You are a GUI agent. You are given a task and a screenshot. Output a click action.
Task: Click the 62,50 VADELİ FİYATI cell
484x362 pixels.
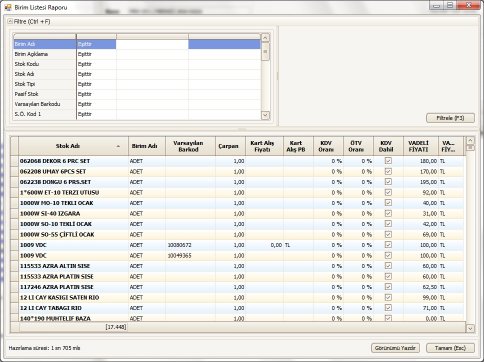421,287
